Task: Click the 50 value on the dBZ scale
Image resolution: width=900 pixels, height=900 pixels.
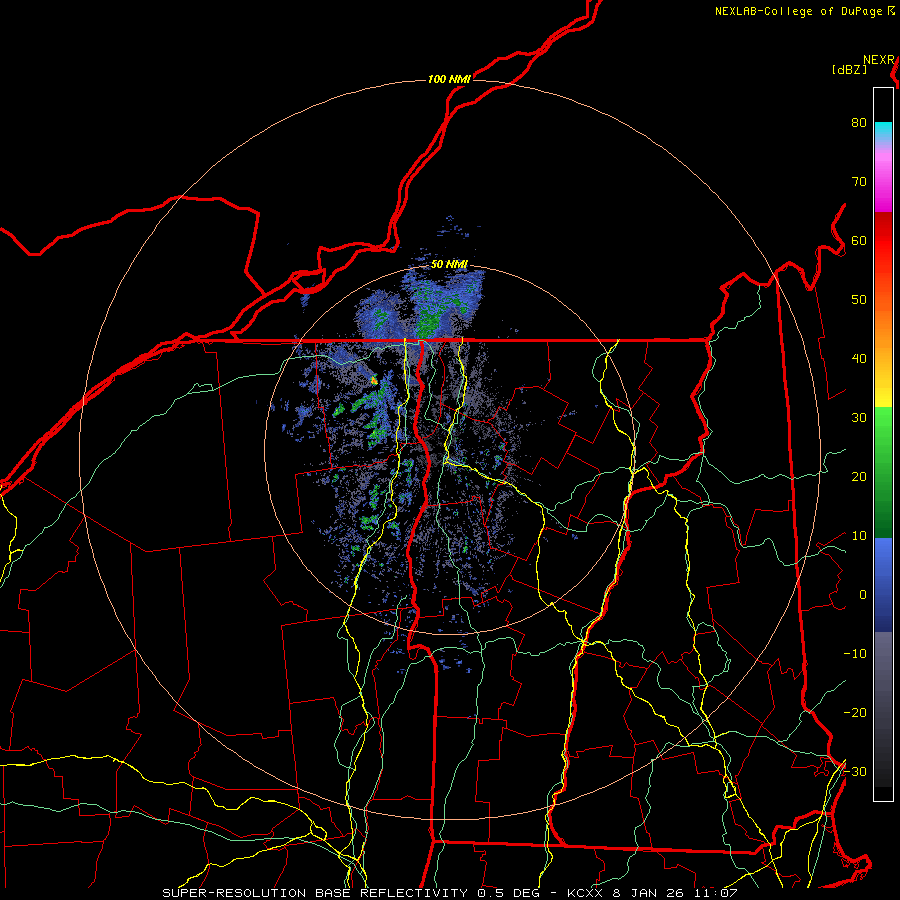Action: click(x=859, y=300)
